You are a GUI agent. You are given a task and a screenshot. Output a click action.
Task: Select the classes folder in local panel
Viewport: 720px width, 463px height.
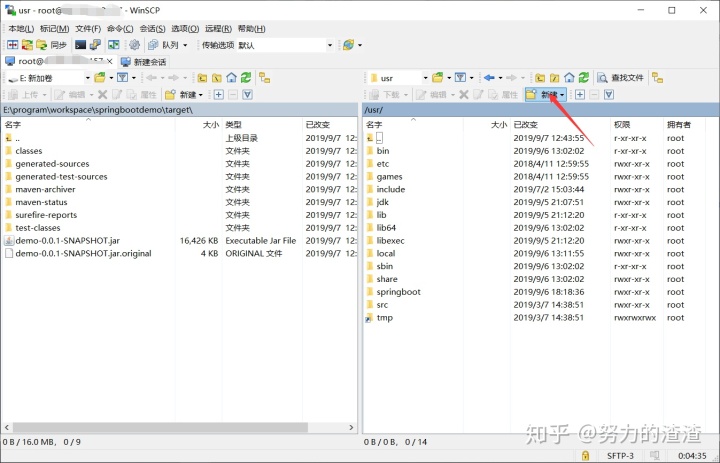[x=28, y=151]
